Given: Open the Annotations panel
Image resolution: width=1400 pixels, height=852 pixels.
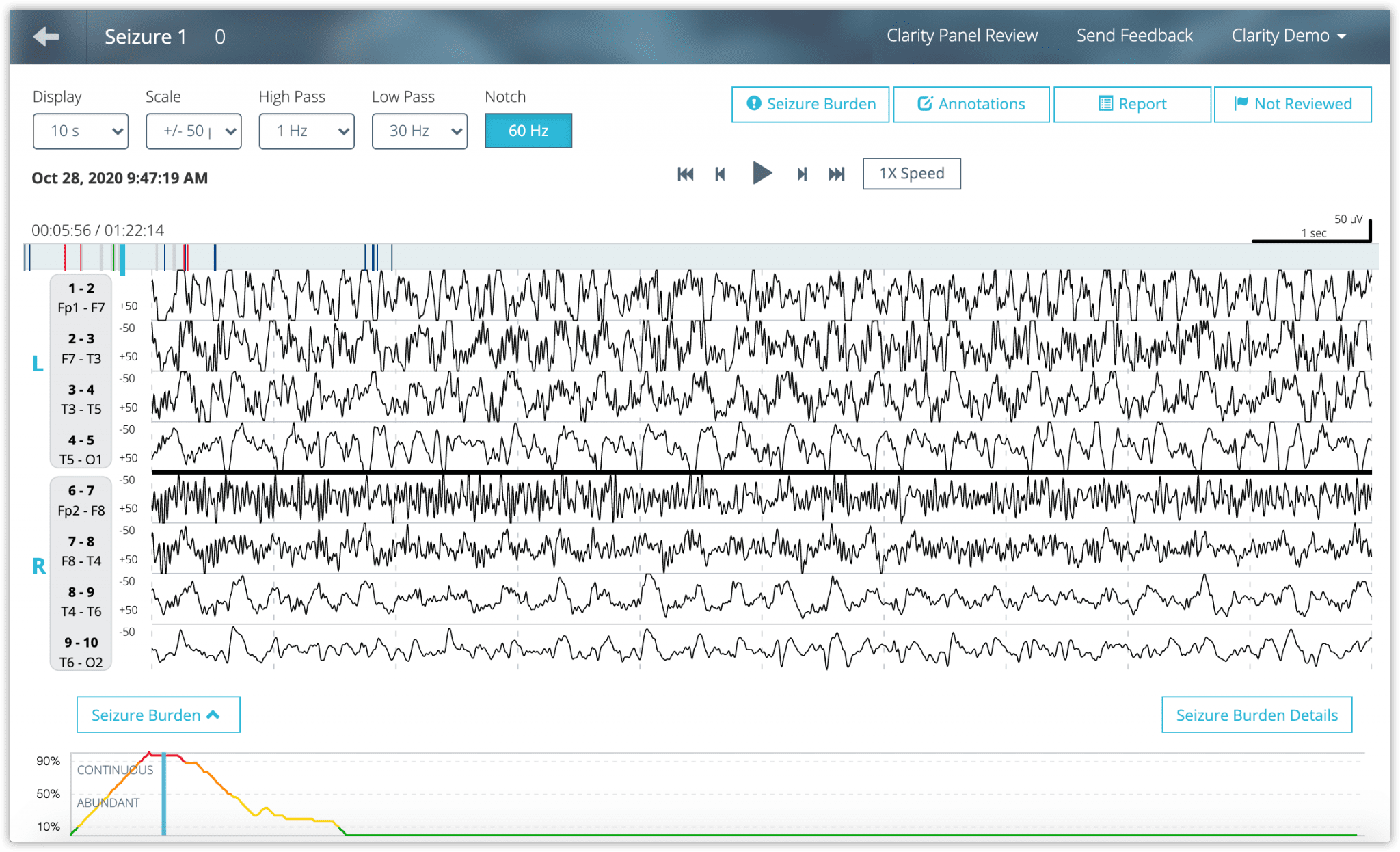Looking at the screenshot, I should coord(971,104).
